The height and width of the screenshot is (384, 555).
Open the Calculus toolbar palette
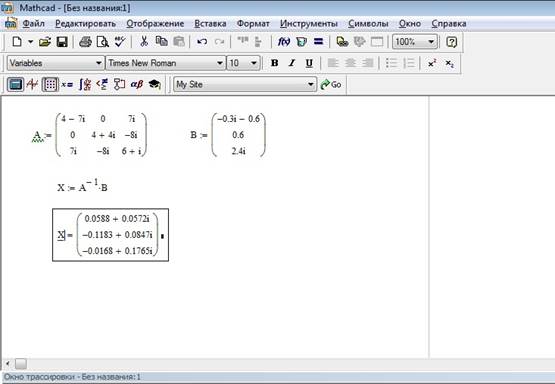85,84
